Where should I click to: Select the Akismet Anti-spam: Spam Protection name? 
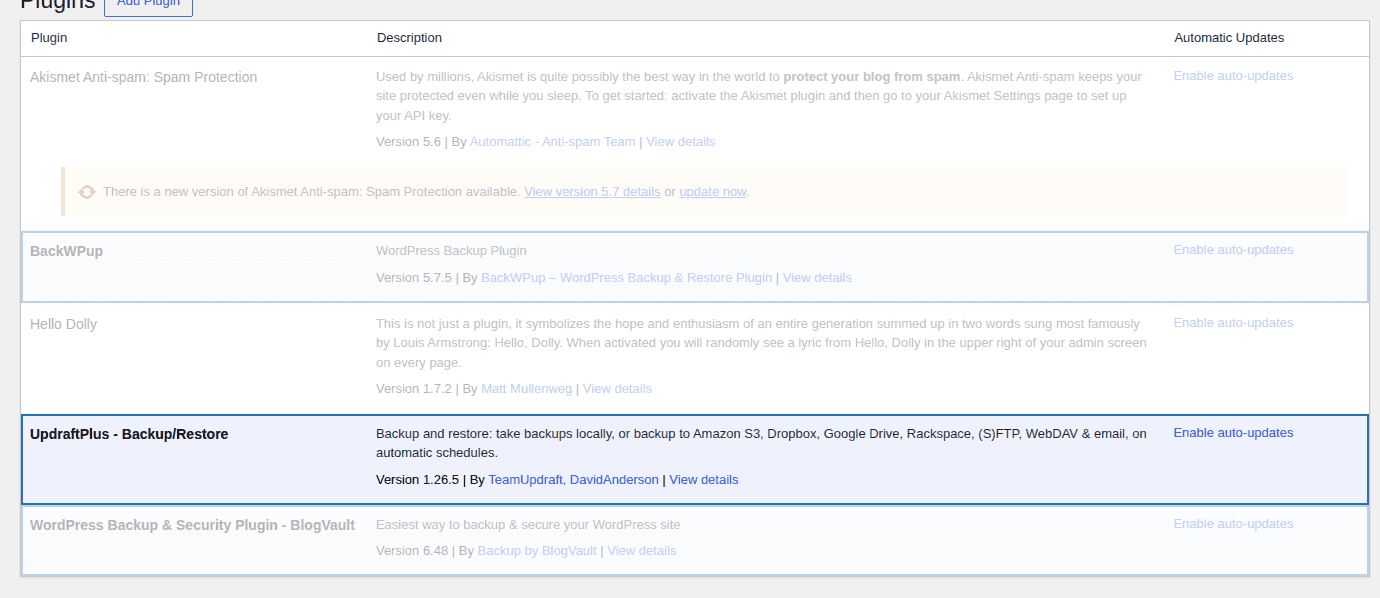[143, 77]
